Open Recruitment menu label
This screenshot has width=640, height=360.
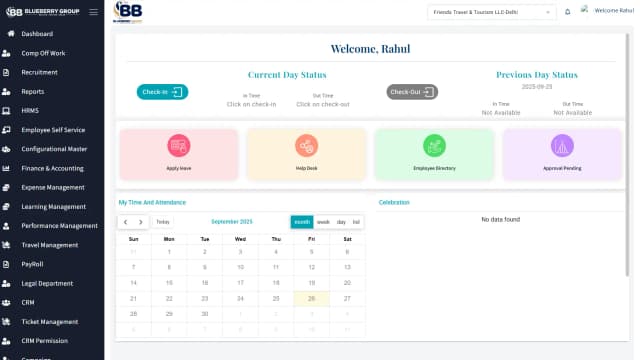40,72
